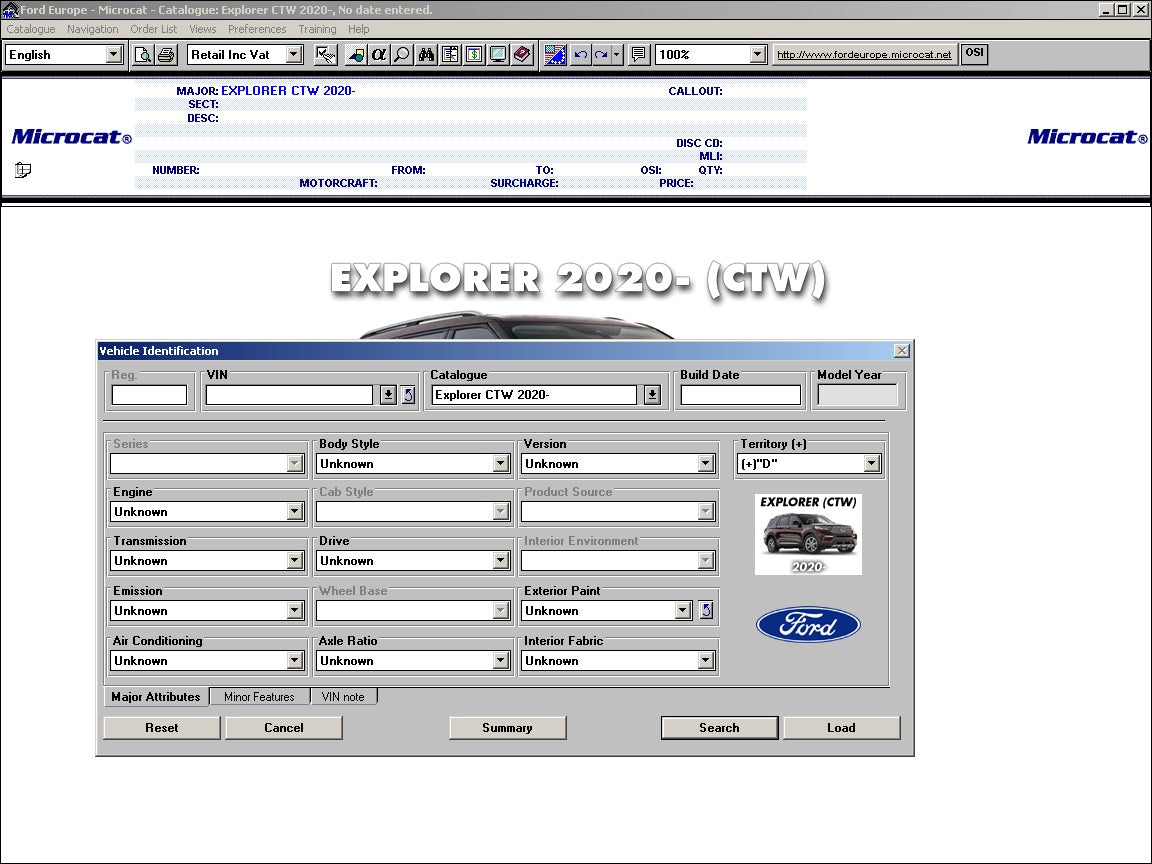Screen dimensions: 1152x864
Task: Expand the Interior Fabric dropdown
Action: pos(705,660)
